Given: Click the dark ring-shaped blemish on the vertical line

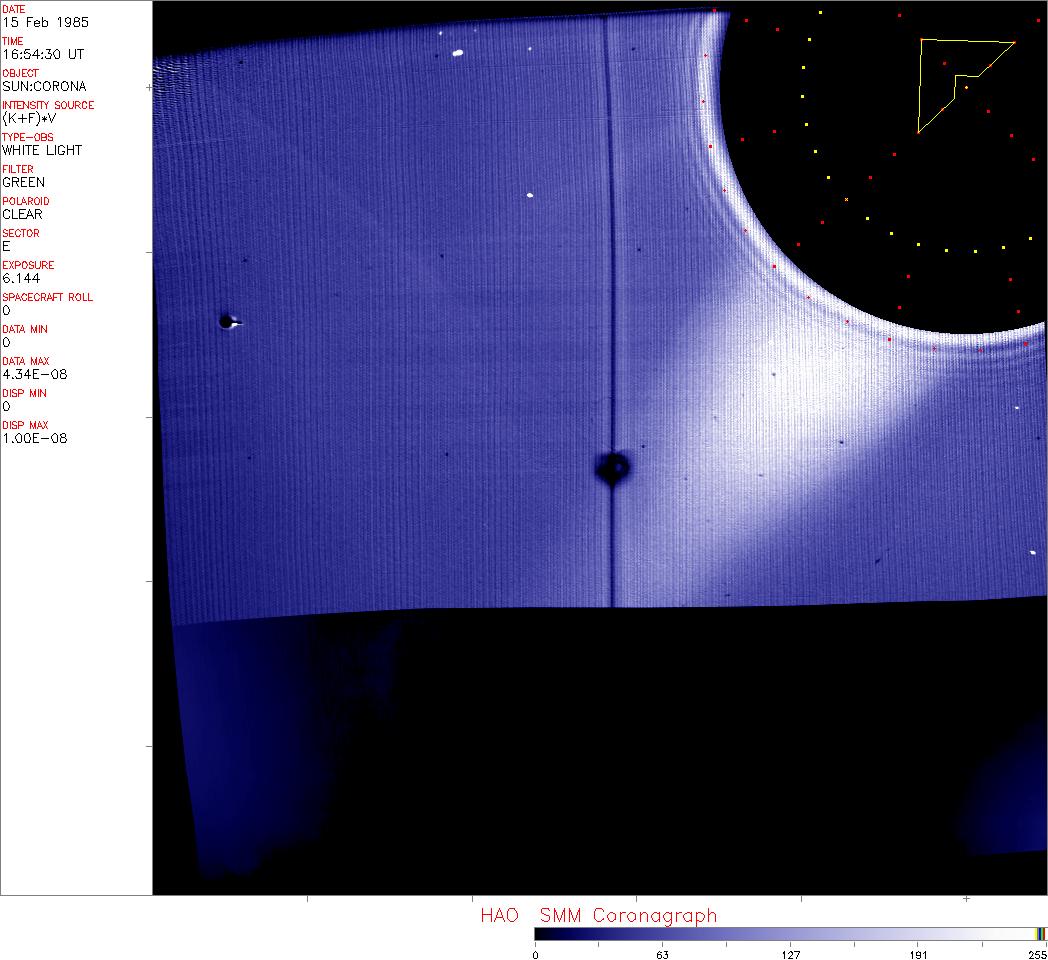Looking at the screenshot, I should pos(612,467).
